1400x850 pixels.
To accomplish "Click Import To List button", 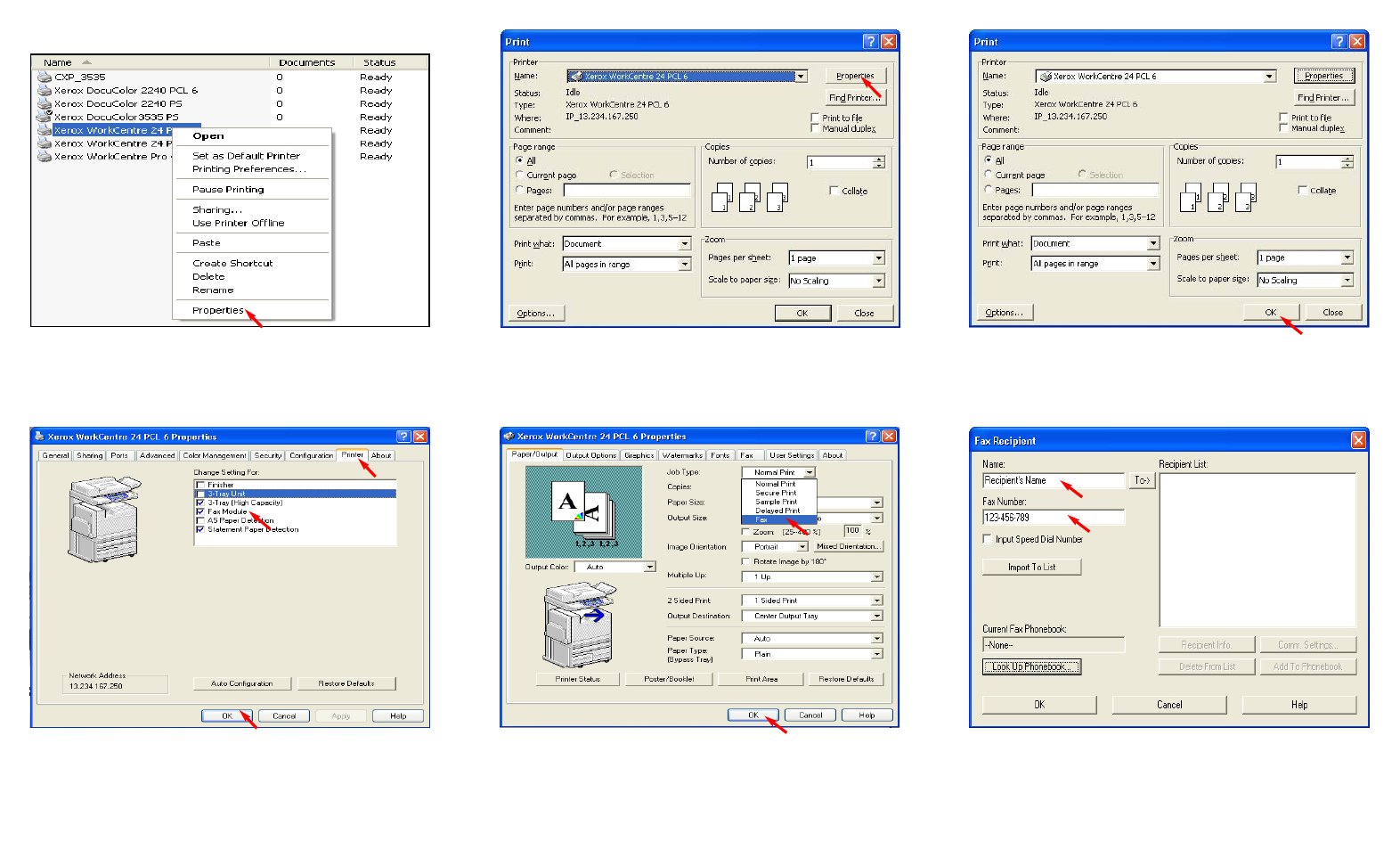I will [x=1031, y=567].
